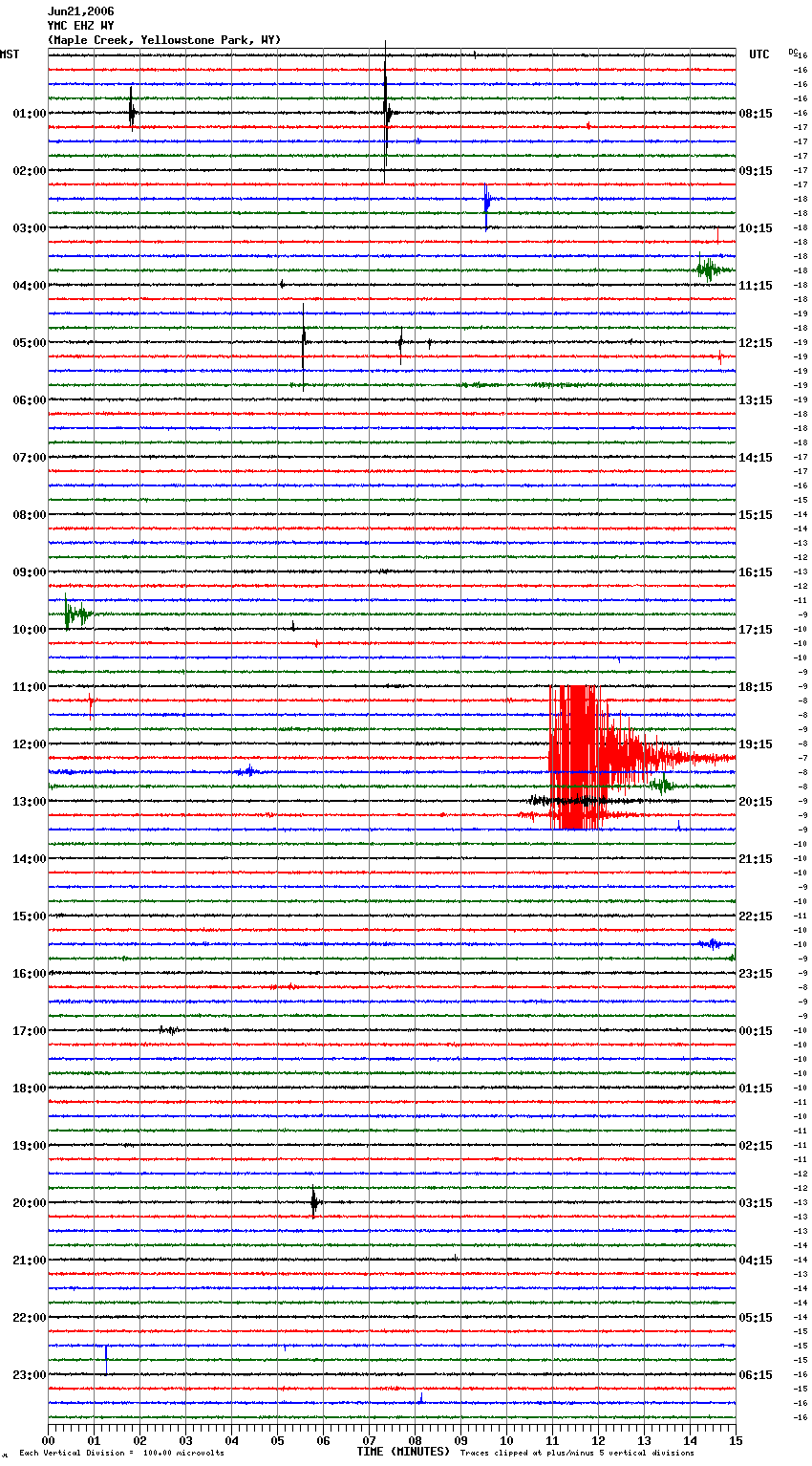
Task: Click the TIME (MINUTES) axis title
Action: coord(403,1452)
